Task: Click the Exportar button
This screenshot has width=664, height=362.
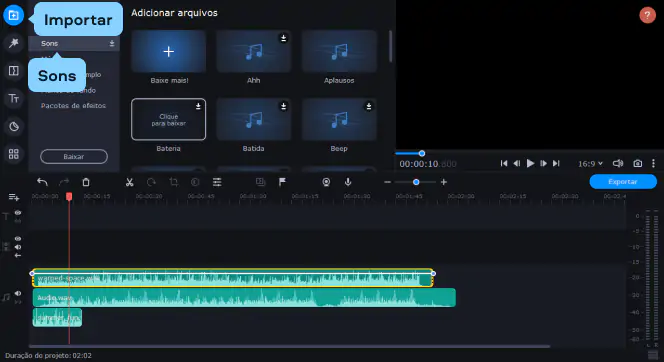Action: pyautogui.click(x=623, y=182)
